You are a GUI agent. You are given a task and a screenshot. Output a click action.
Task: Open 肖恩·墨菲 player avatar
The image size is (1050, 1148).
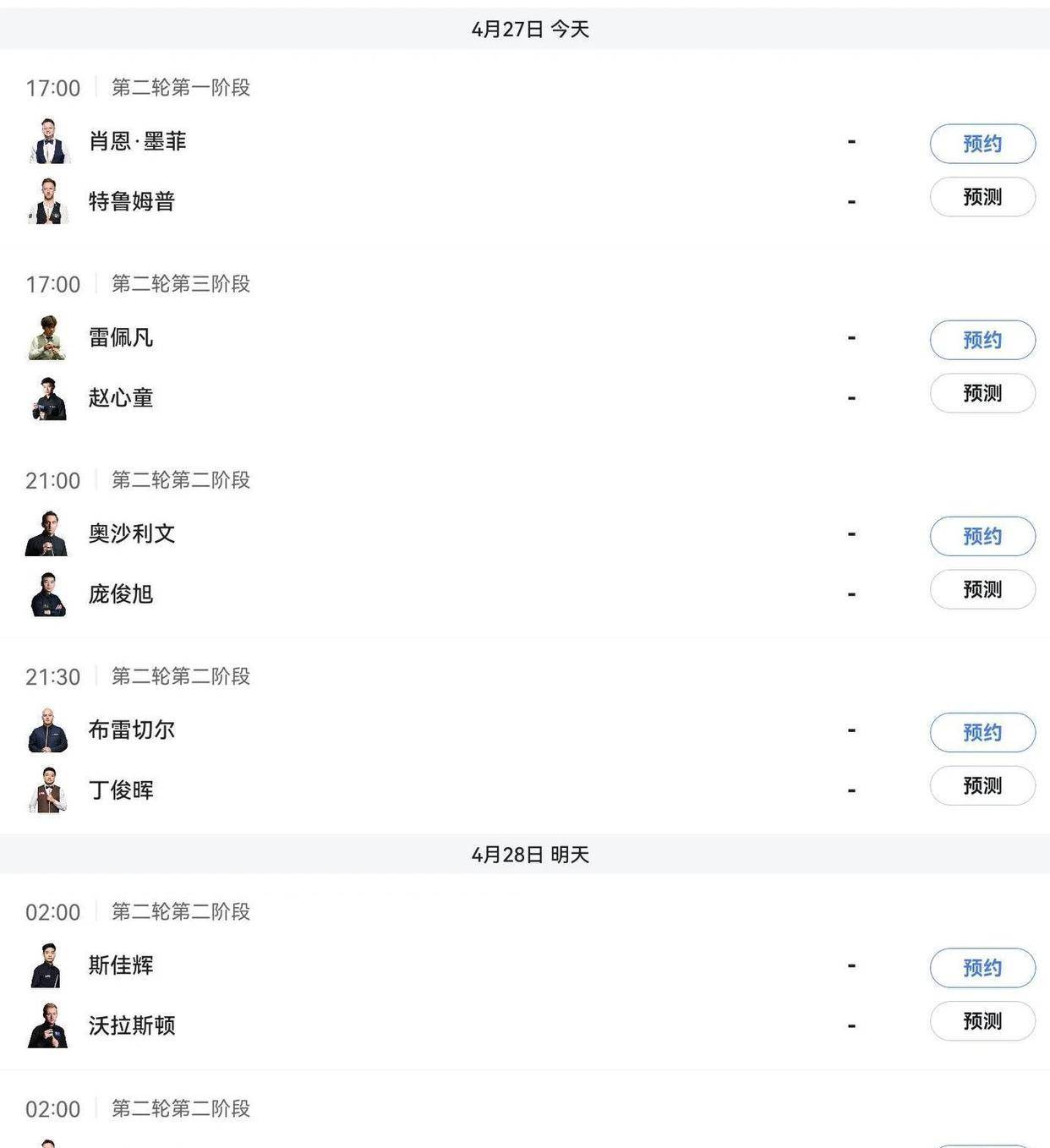point(48,141)
